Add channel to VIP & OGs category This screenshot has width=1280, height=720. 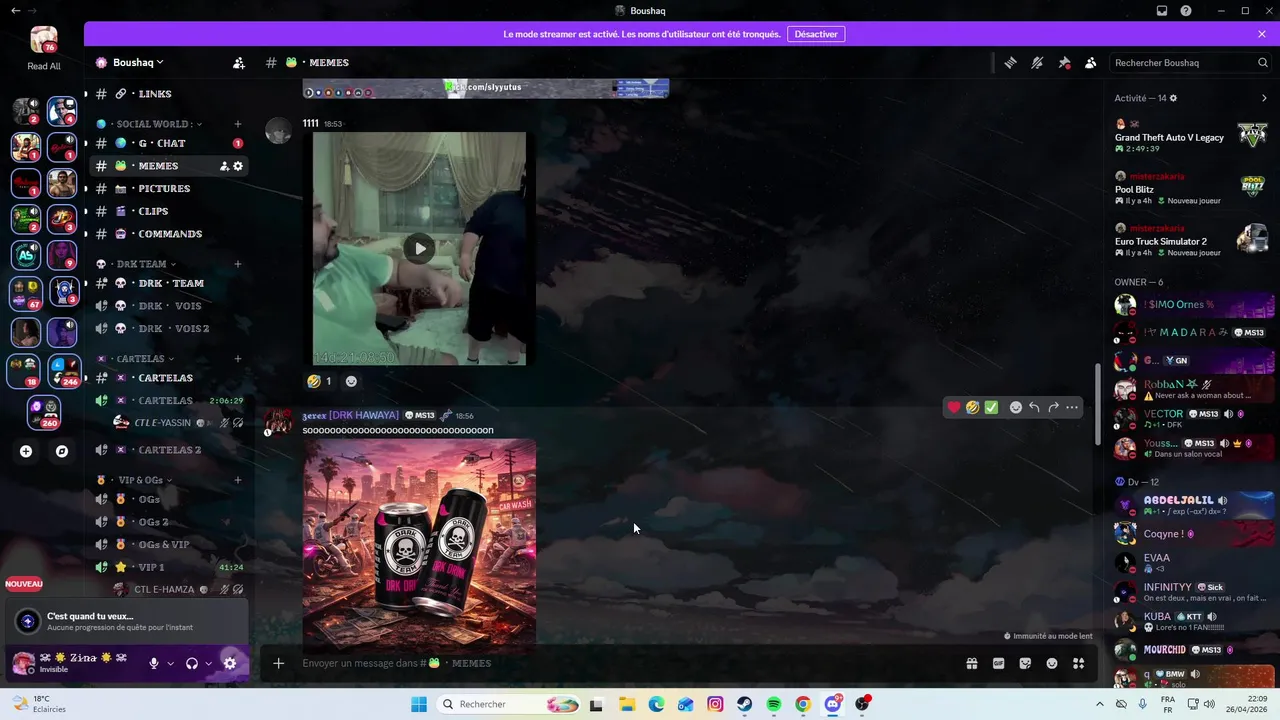[238, 480]
